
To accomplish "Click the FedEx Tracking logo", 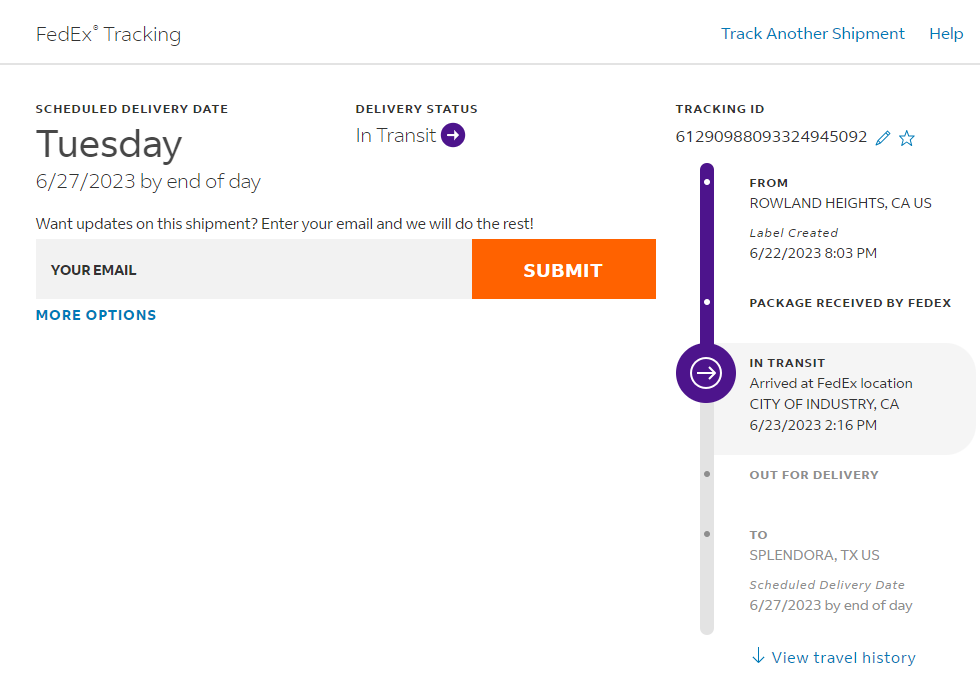I will pos(108,34).
